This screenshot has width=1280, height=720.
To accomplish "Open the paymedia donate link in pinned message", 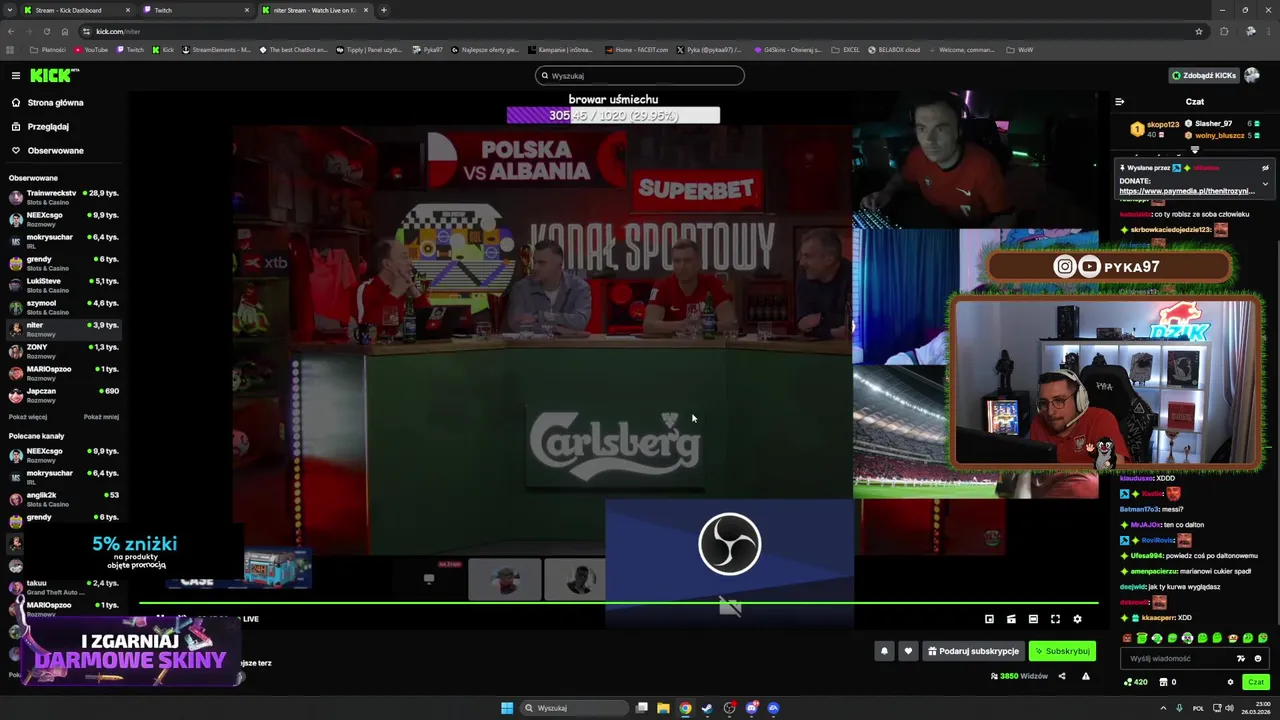I will click(x=1186, y=191).
